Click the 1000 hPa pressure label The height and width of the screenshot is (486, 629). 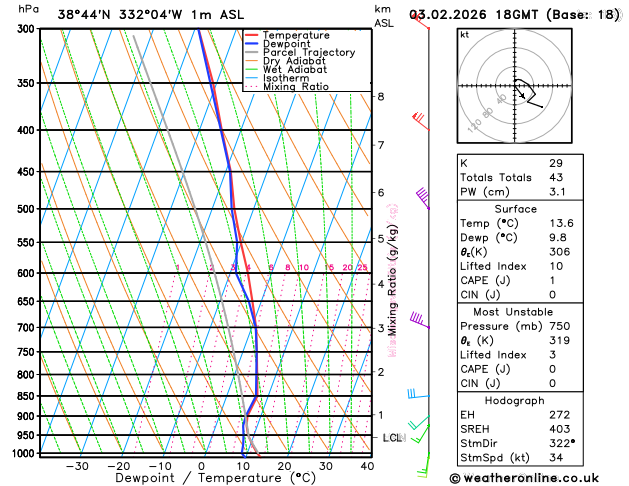point(25,454)
